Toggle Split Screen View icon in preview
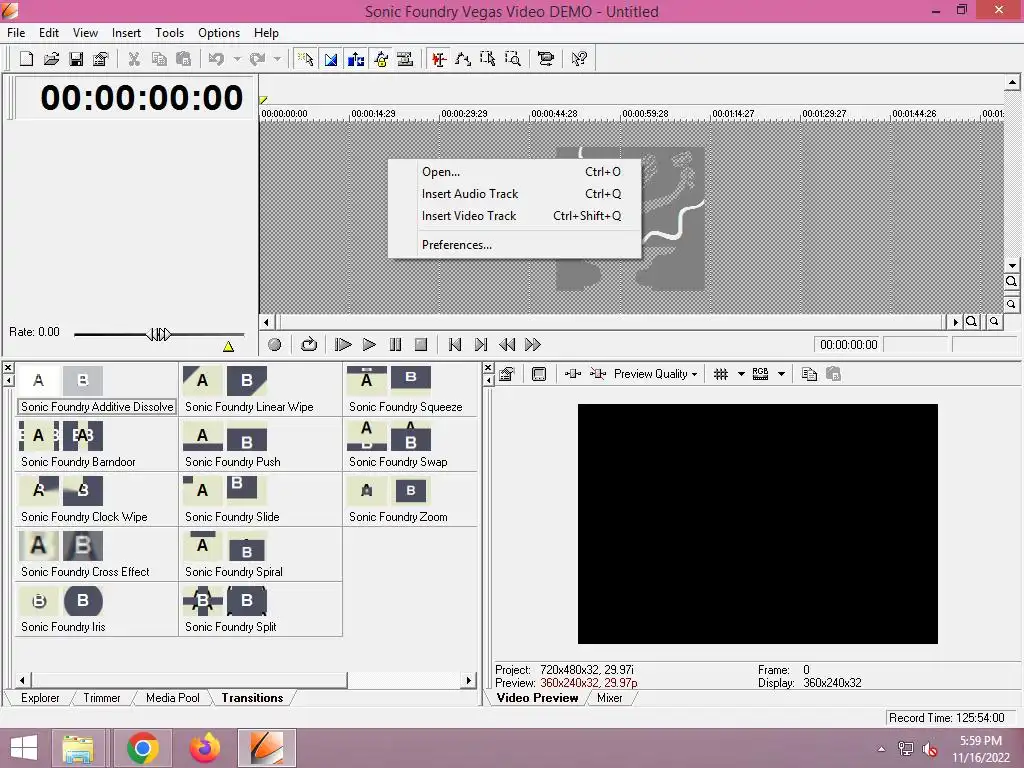Screen dimensions: 1024x768 point(598,374)
